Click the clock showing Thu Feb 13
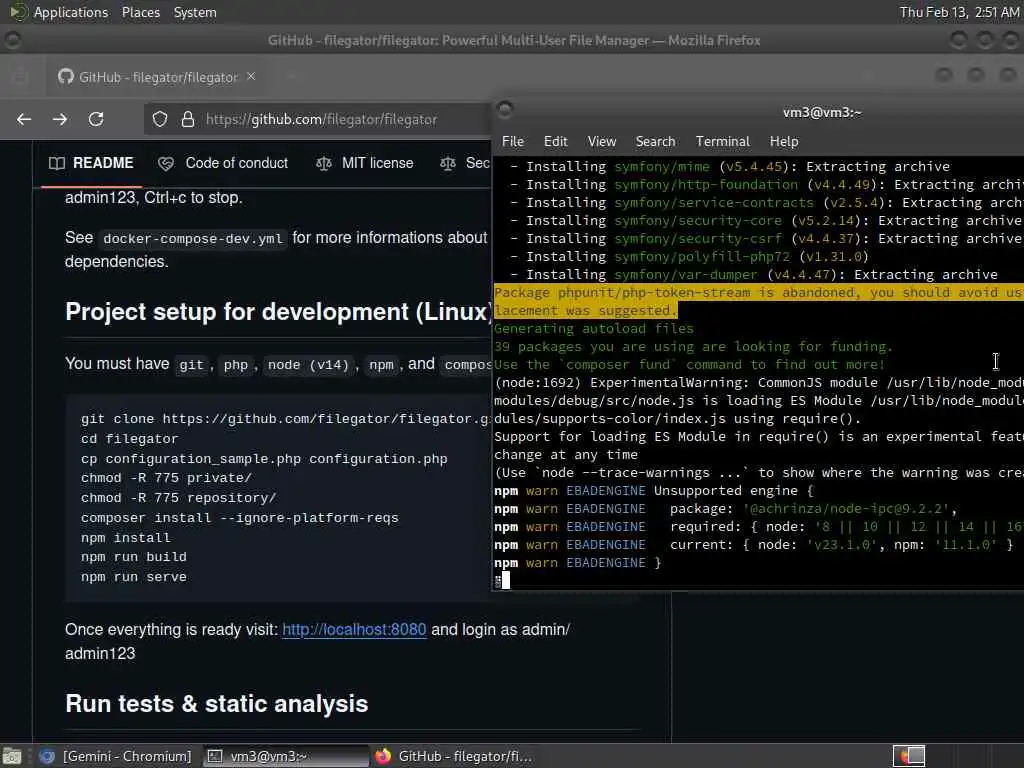 pyautogui.click(x=959, y=12)
